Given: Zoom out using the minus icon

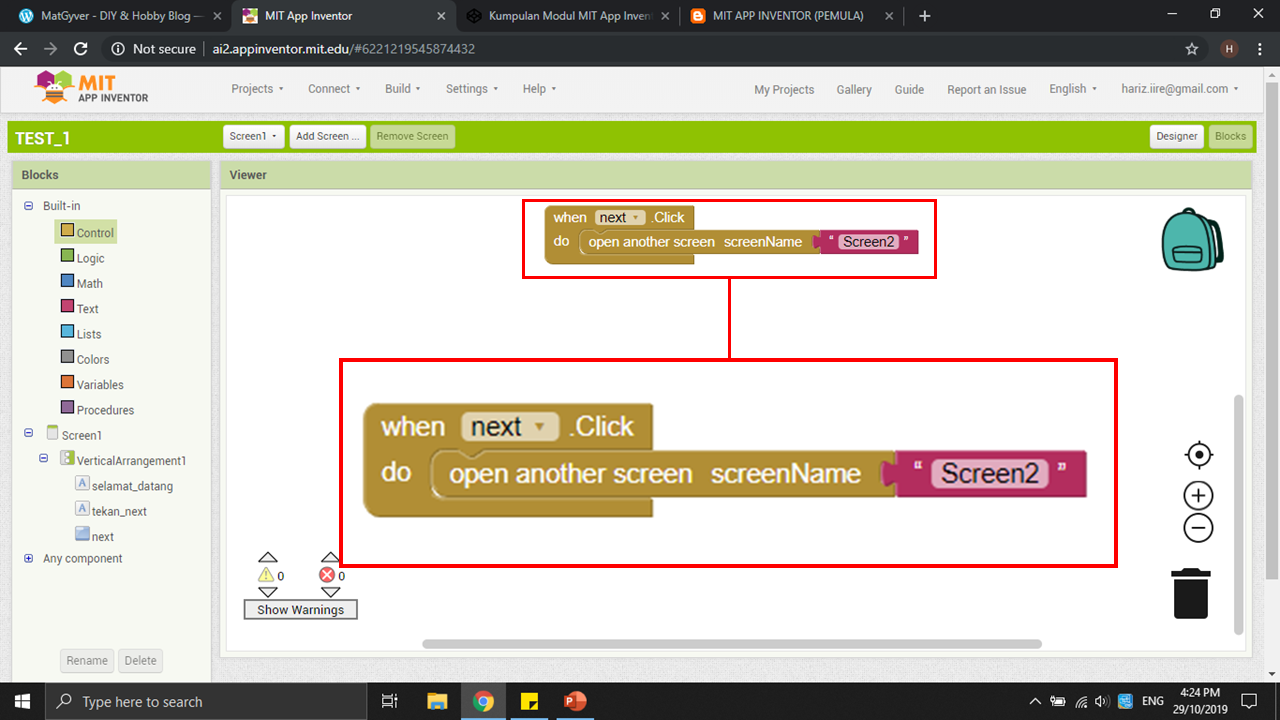Looking at the screenshot, I should tap(1198, 528).
